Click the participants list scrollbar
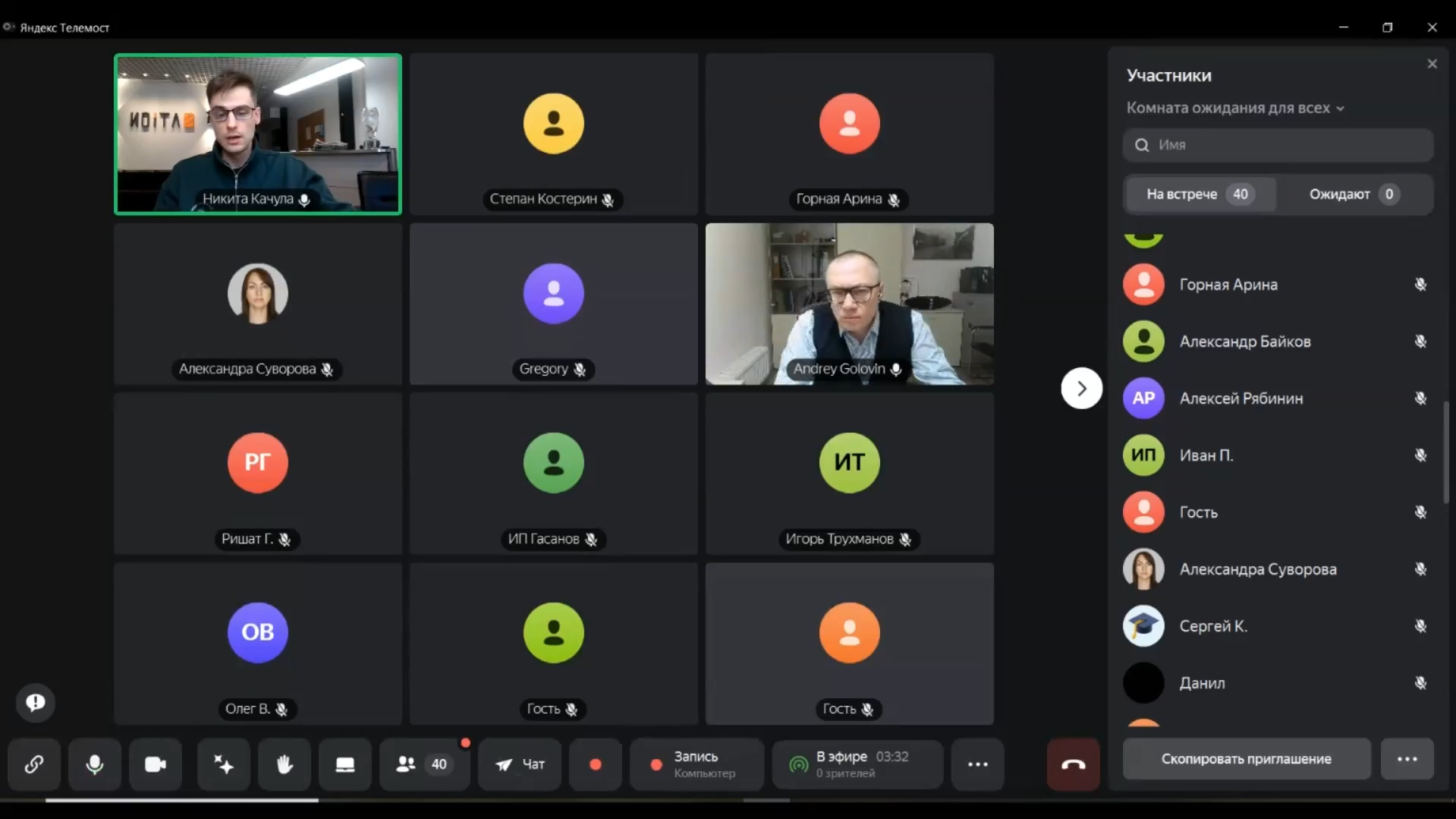This screenshot has height=819, width=1456. [x=1446, y=452]
